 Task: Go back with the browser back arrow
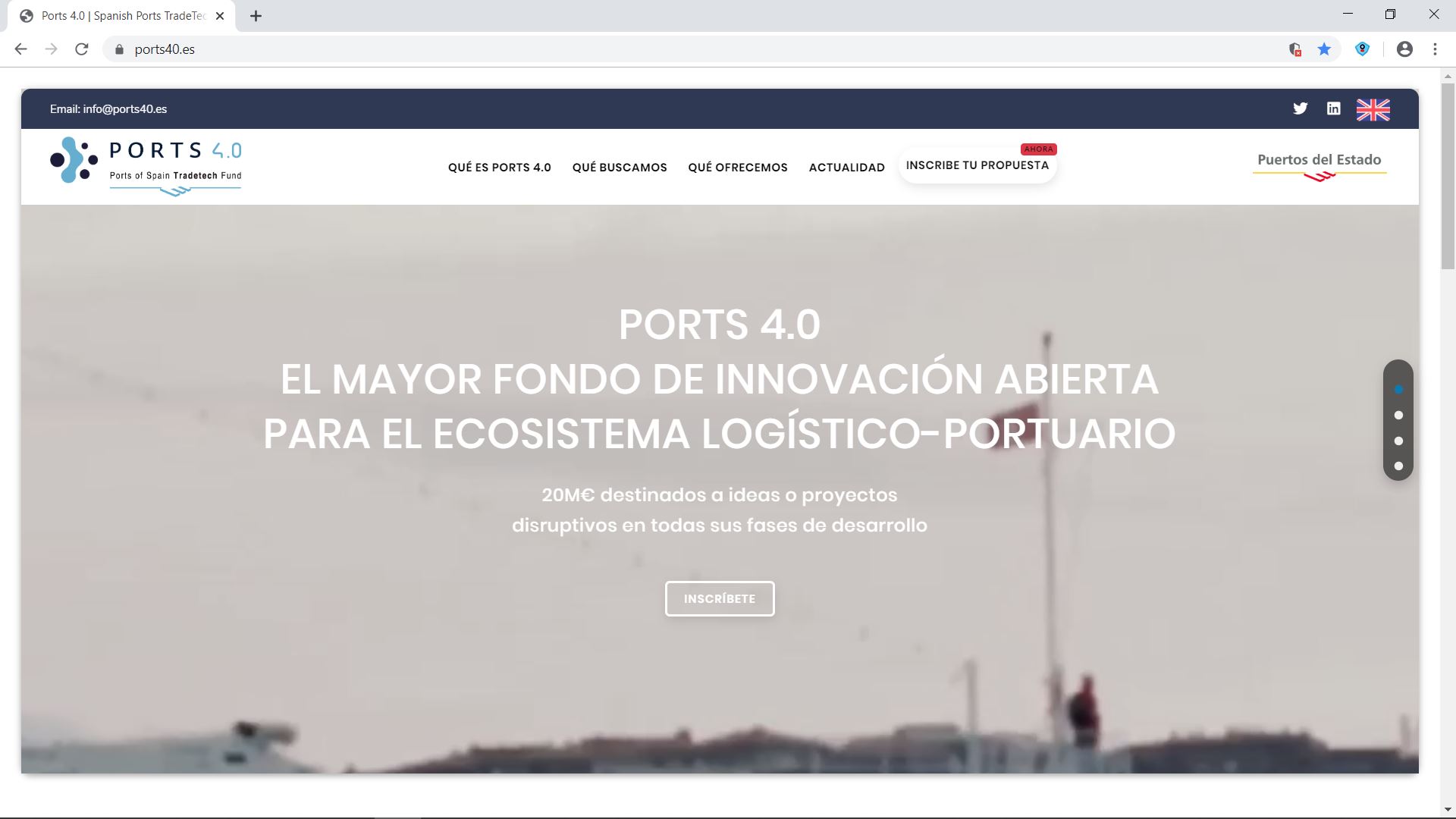[x=20, y=49]
